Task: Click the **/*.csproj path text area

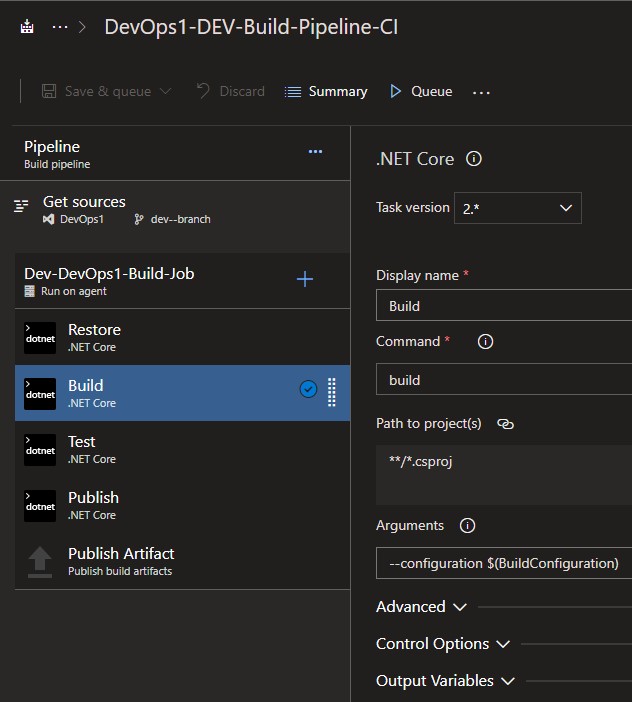Action: [x=504, y=475]
